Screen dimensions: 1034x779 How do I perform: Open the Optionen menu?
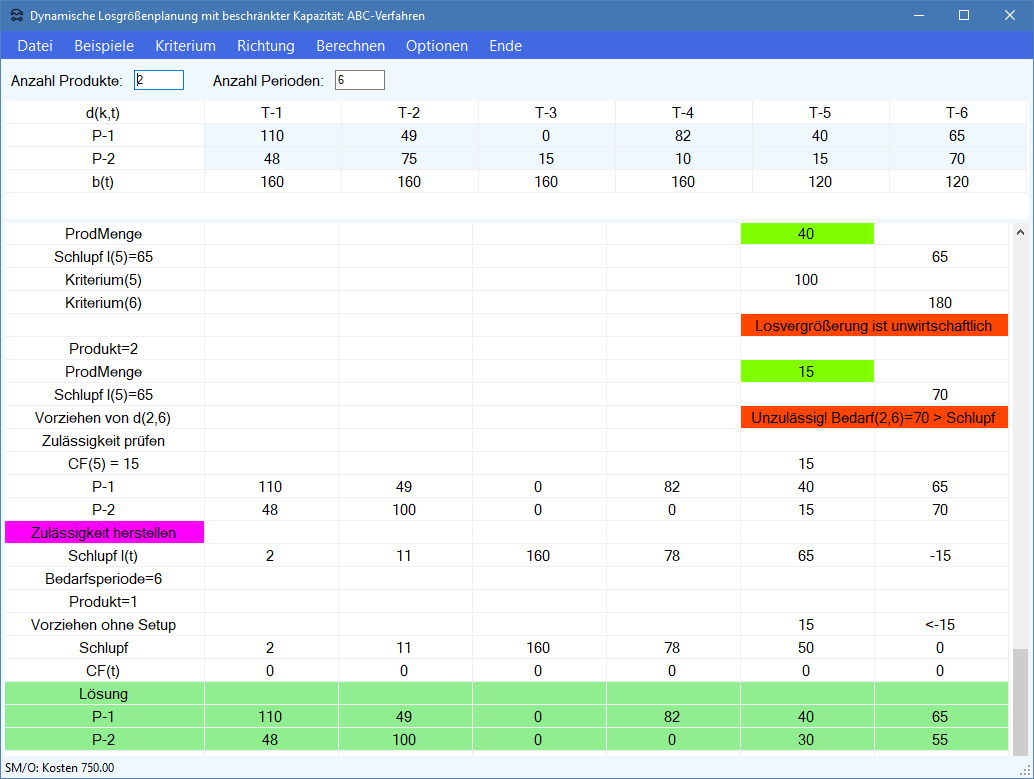tap(437, 46)
